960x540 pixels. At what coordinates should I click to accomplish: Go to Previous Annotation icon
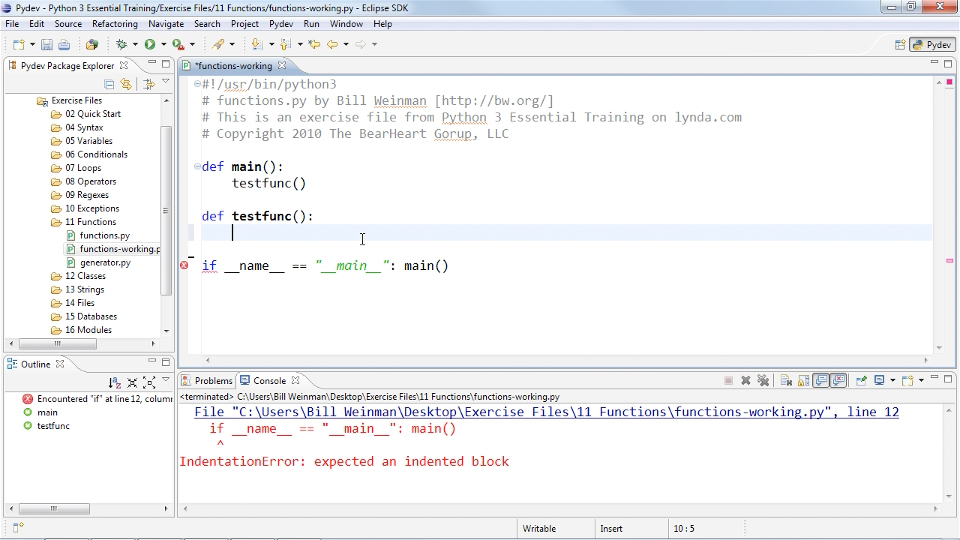285,44
